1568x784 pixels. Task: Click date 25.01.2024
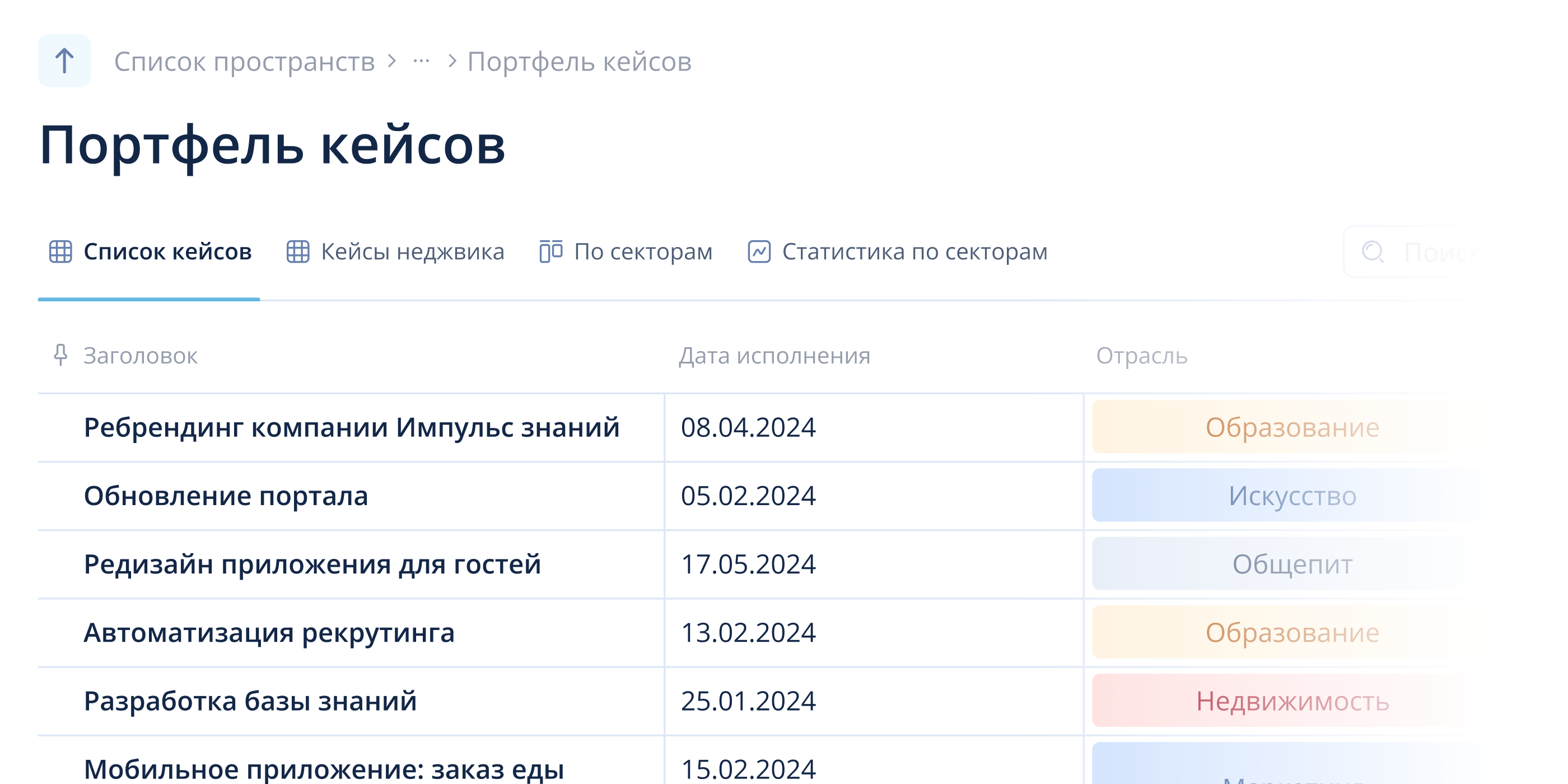748,701
